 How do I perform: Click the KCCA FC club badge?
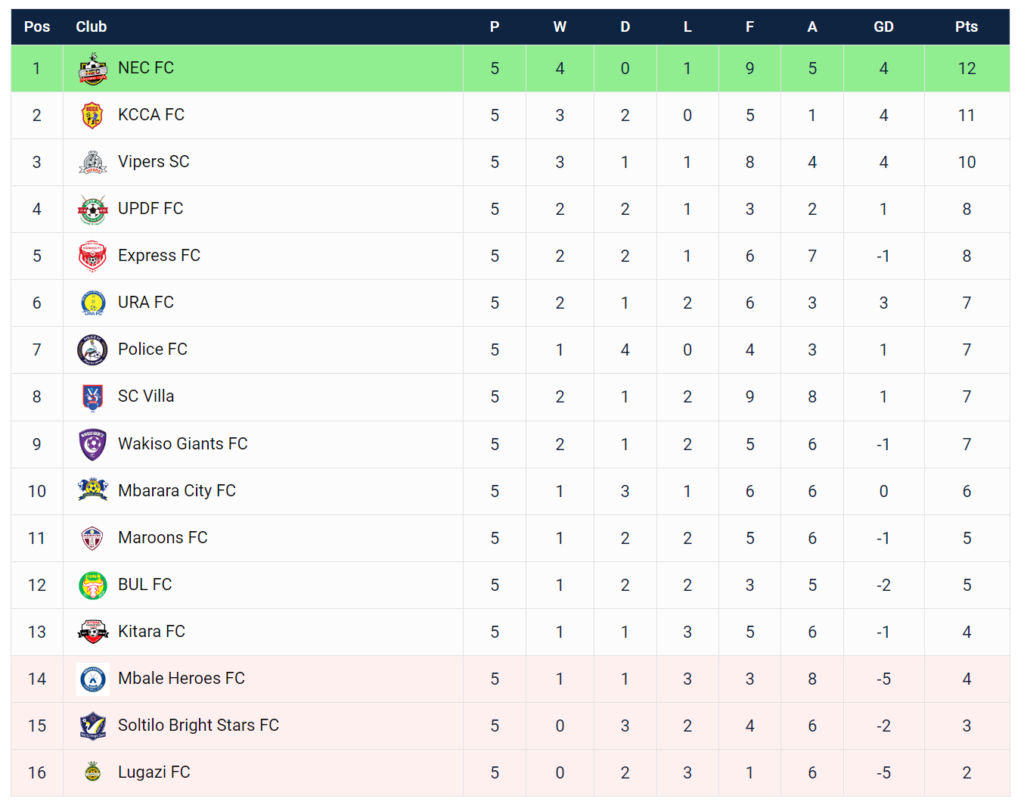(x=93, y=116)
